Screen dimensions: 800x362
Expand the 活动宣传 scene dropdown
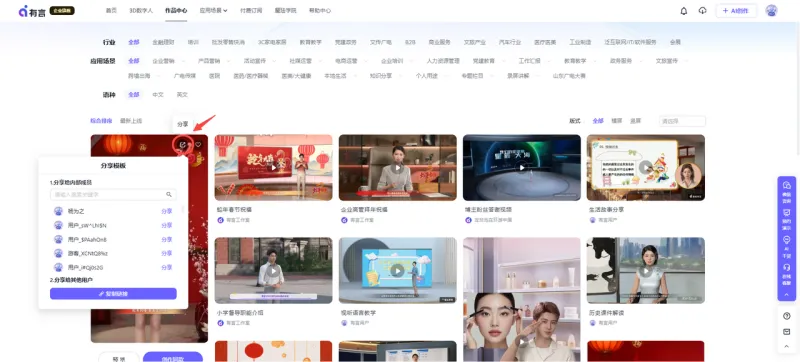click(274, 61)
